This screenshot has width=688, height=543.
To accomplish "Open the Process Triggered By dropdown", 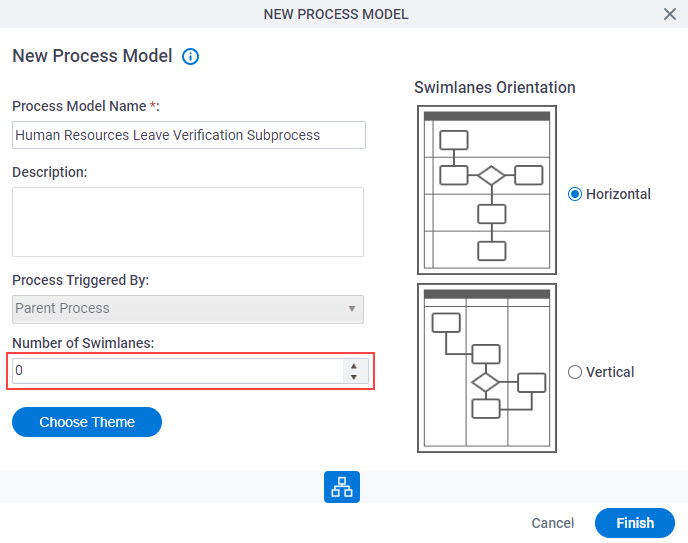I will tap(188, 309).
